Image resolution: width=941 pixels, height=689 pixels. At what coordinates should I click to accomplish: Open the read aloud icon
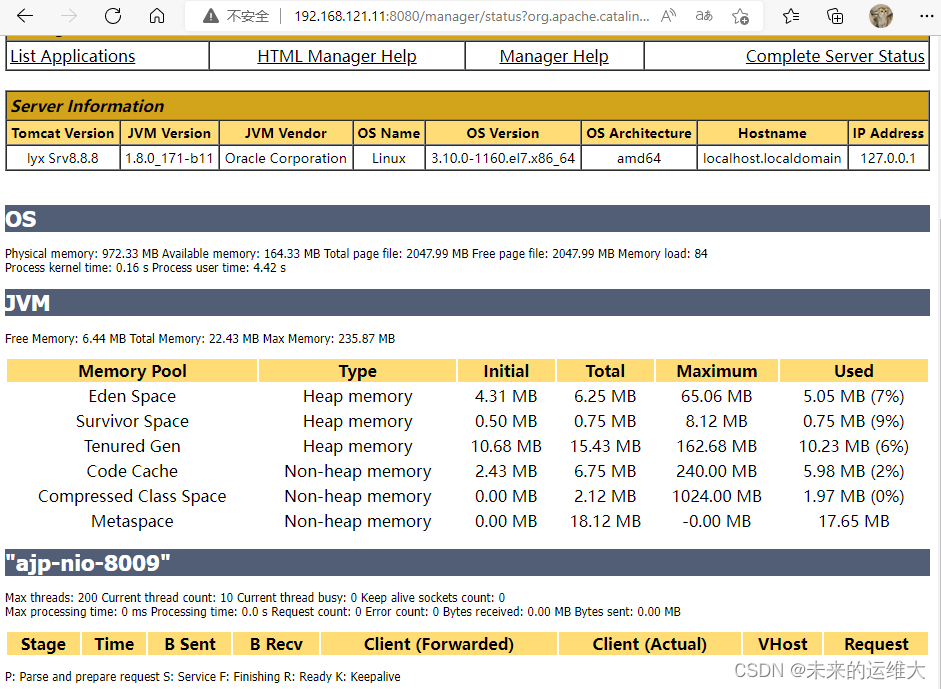(x=668, y=16)
